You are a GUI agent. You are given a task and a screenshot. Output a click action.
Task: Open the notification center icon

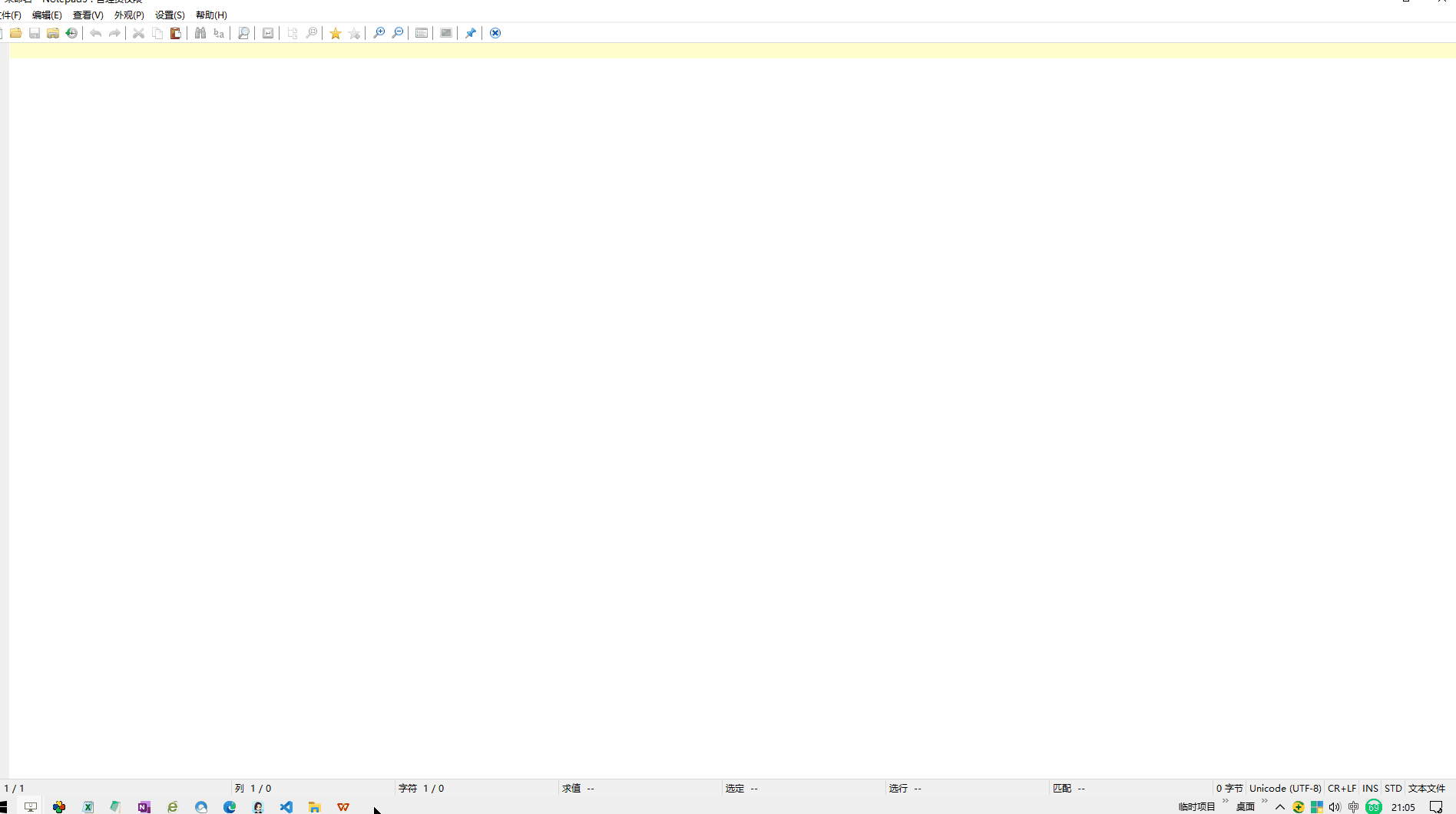(1436, 807)
